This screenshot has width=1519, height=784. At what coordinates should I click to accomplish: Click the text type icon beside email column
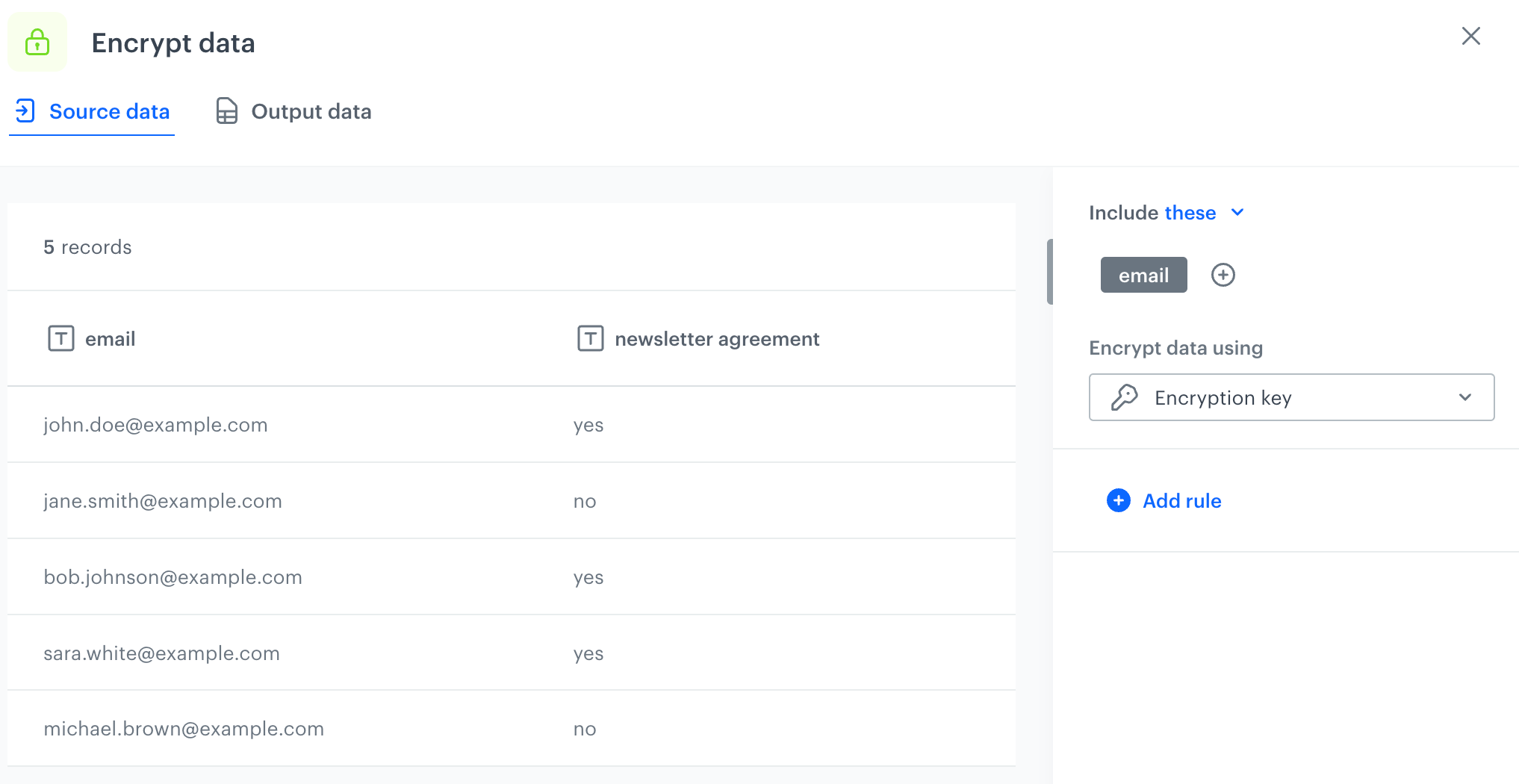tap(60, 338)
